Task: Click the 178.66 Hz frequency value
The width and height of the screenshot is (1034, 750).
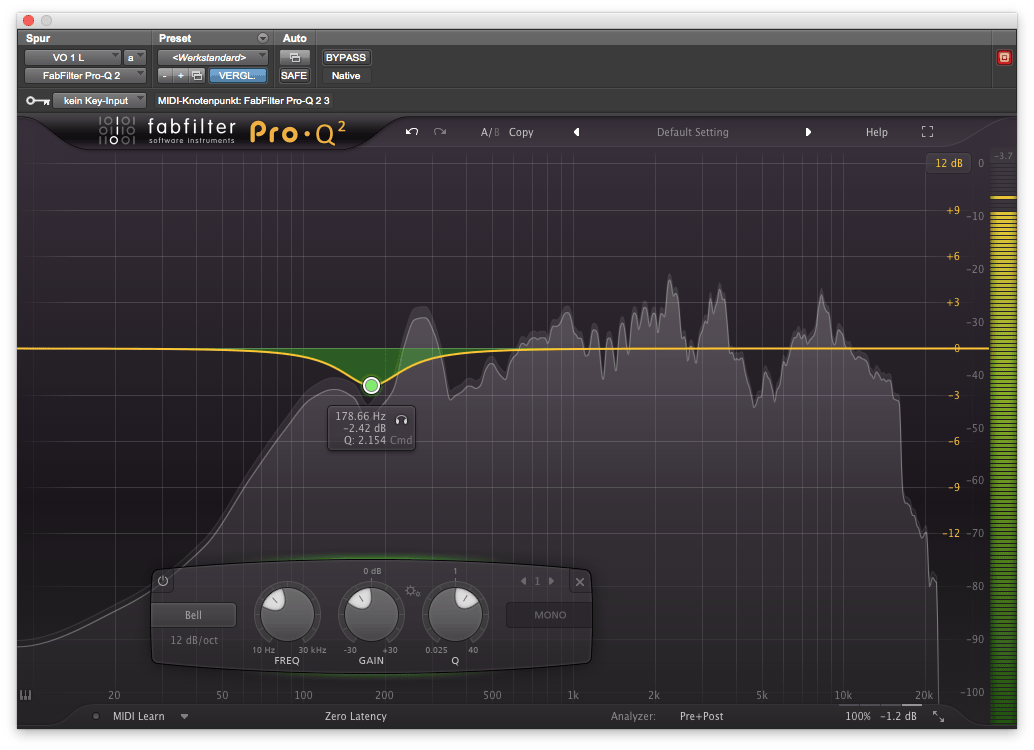Action: pyautogui.click(x=360, y=416)
